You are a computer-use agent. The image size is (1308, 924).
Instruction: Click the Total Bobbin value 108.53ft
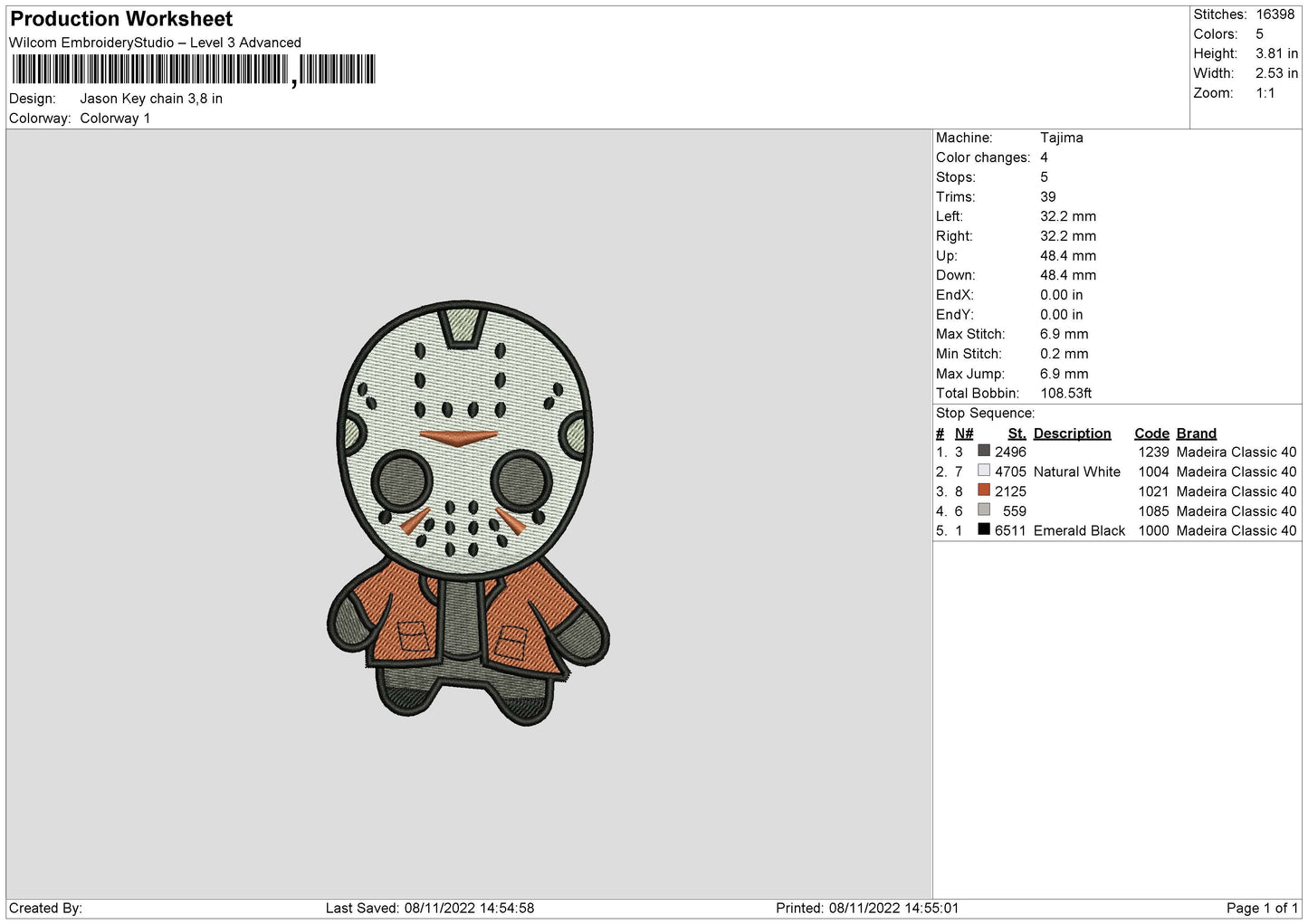pyautogui.click(x=1066, y=394)
